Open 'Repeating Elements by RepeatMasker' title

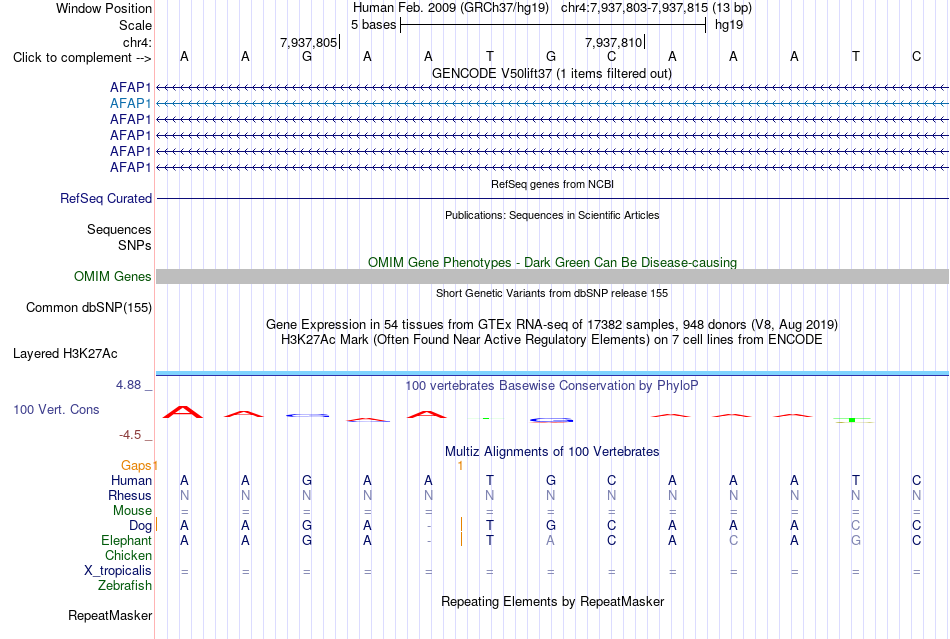(x=553, y=601)
